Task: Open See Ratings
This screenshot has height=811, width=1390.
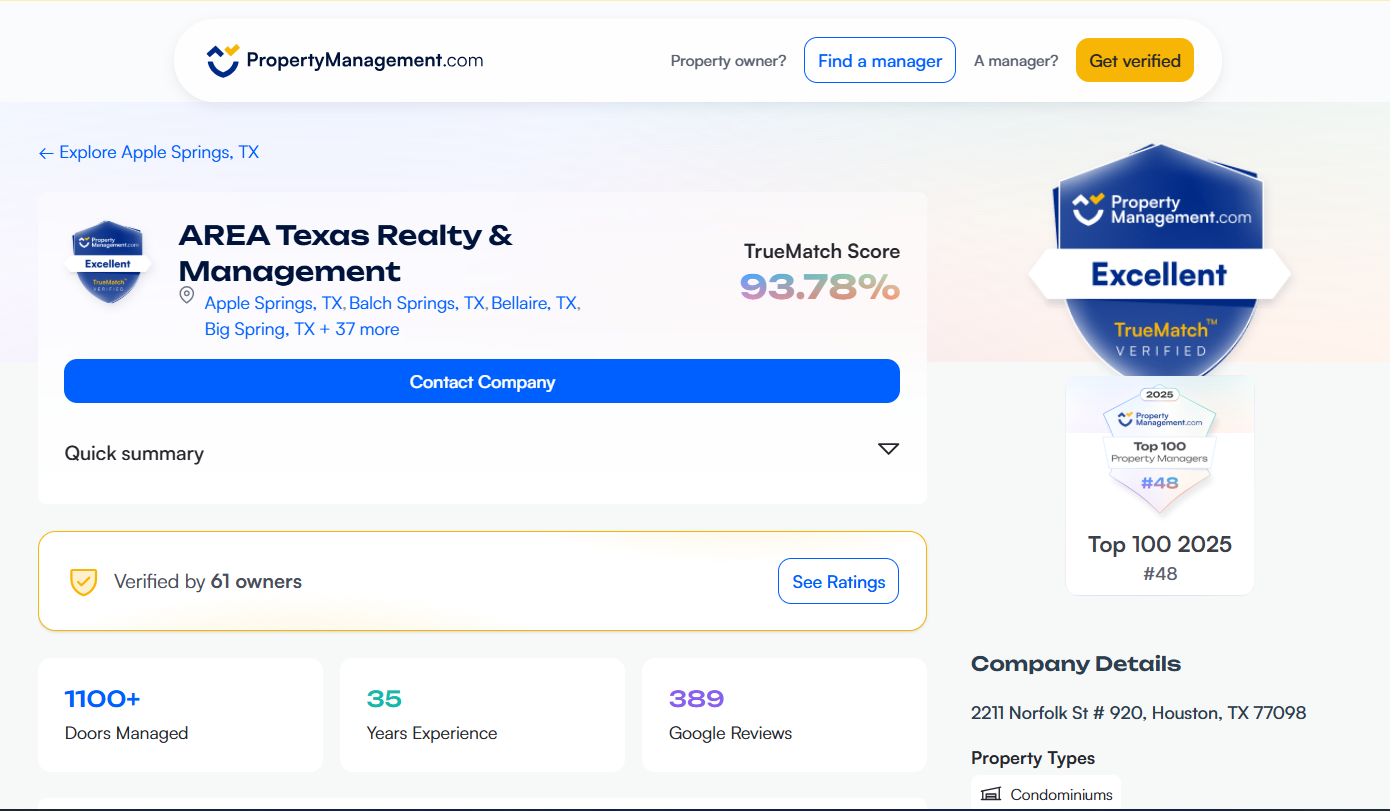Action: coord(838,581)
